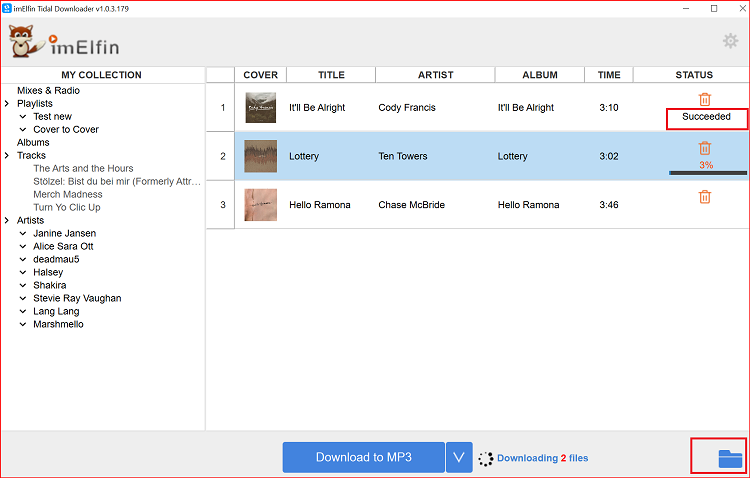Expand the Playlists tree node
This screenshot has width=750, height=478.
[7, 103]
